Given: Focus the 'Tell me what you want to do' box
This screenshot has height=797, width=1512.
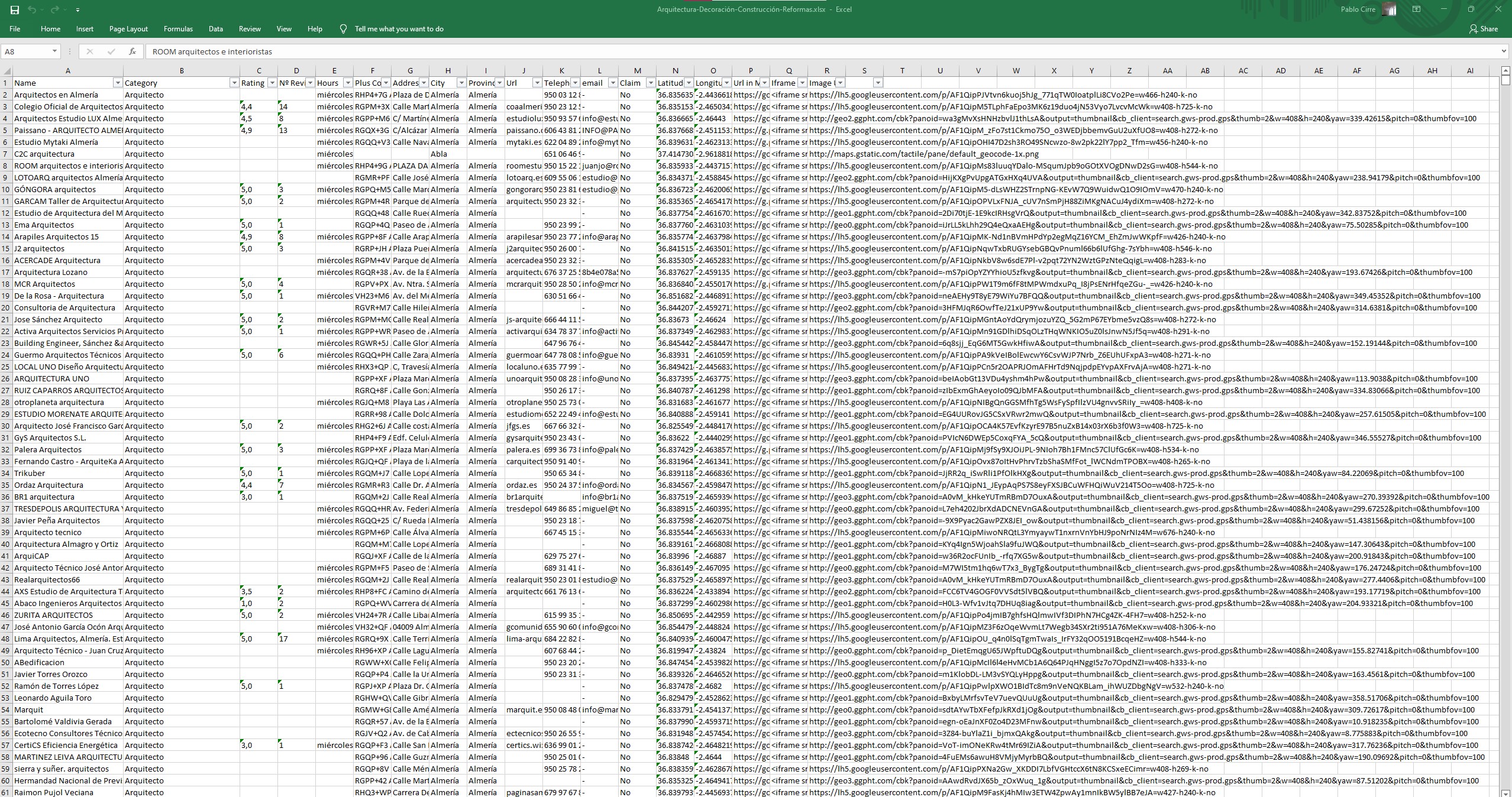Looking at the screenshot, I should coord(399,29).
